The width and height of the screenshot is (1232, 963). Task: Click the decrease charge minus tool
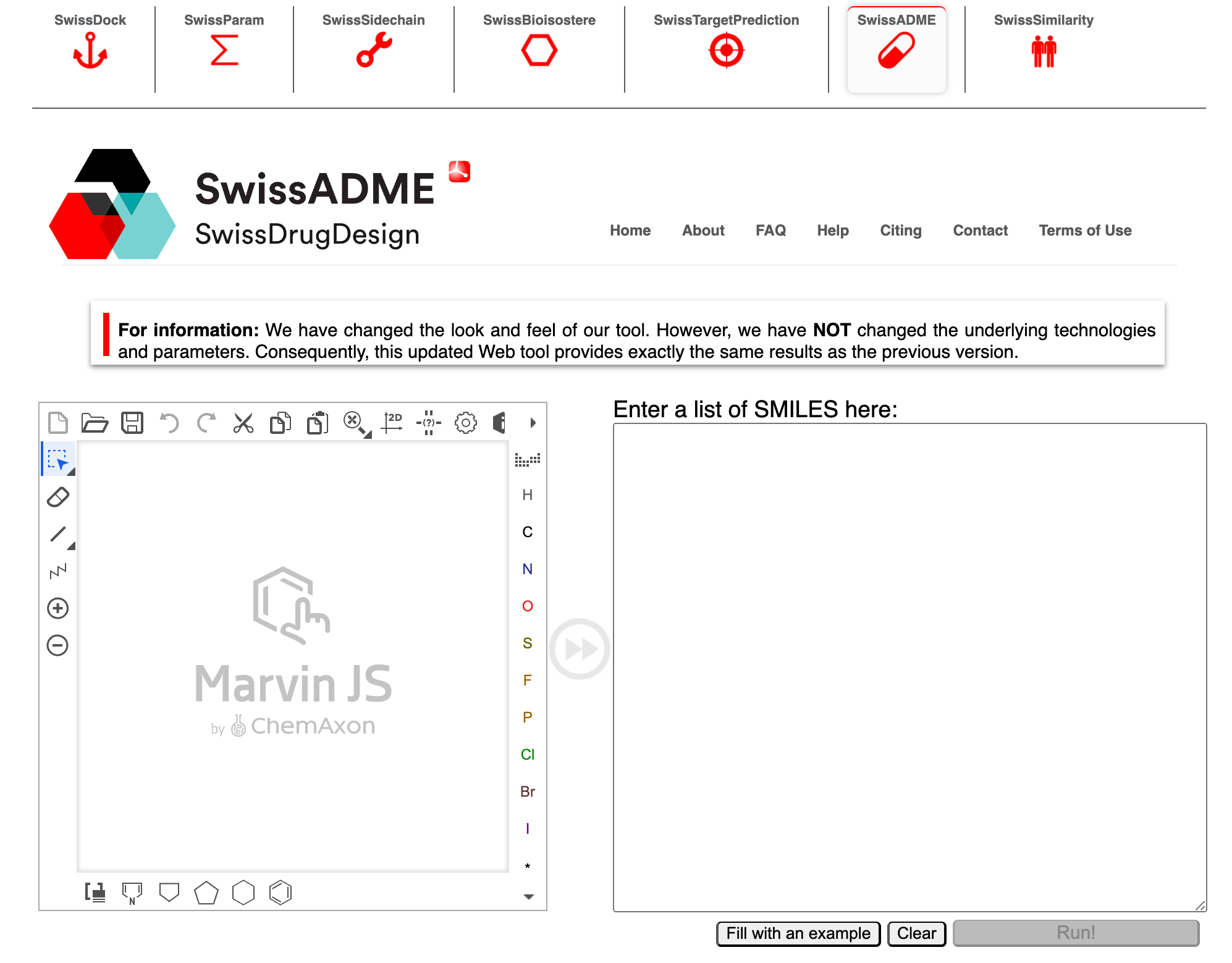point(58,645)
